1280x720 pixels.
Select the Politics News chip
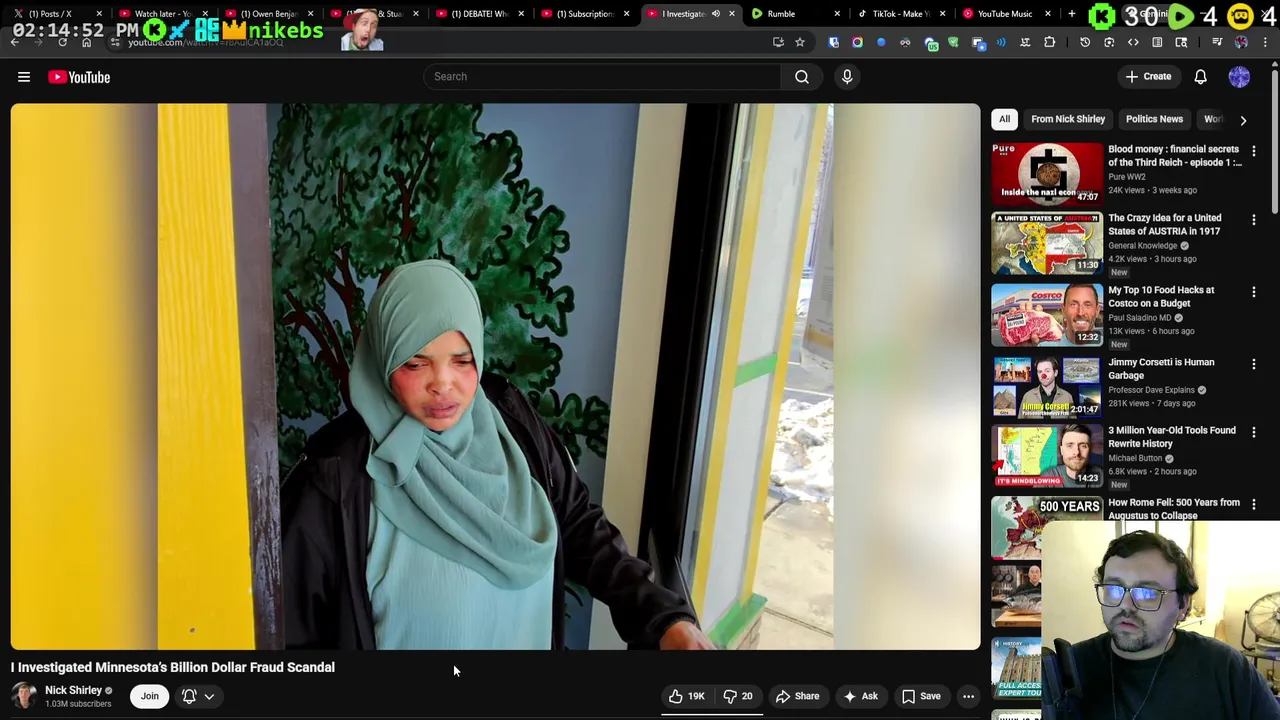[1154, 119]
